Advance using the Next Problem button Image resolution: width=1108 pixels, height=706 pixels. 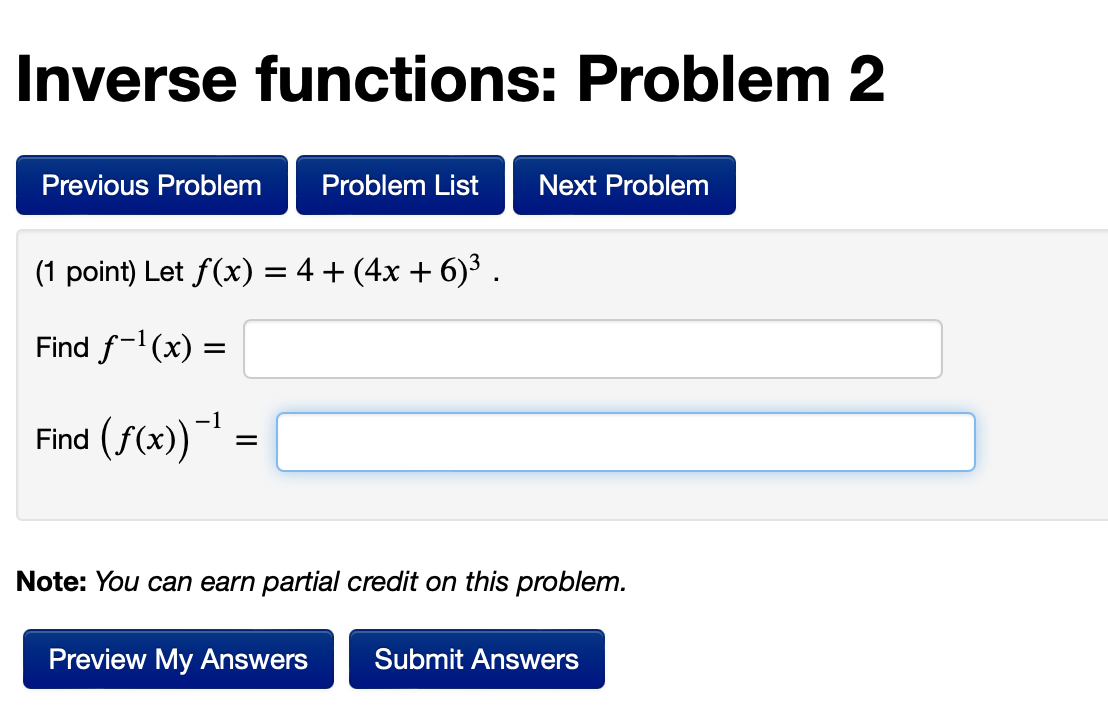tap(624, 185)
